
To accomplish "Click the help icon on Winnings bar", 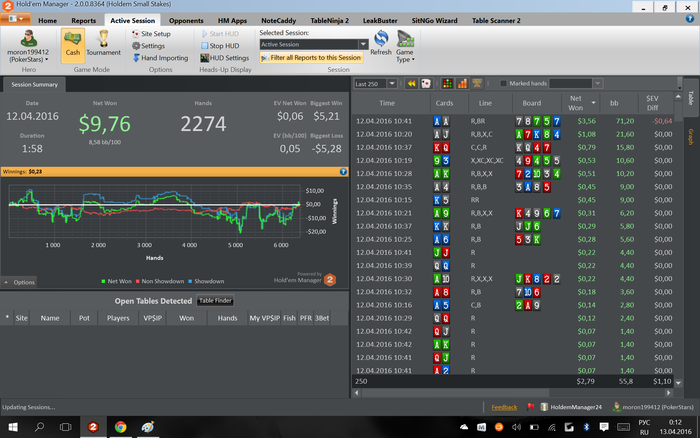I will (343, 171).
